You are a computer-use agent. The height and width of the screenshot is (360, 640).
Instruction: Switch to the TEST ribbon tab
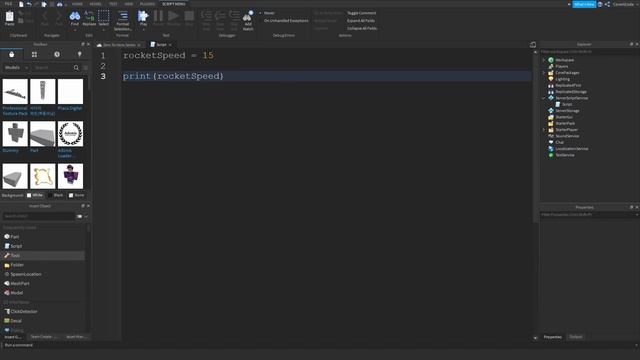[113, 4]
